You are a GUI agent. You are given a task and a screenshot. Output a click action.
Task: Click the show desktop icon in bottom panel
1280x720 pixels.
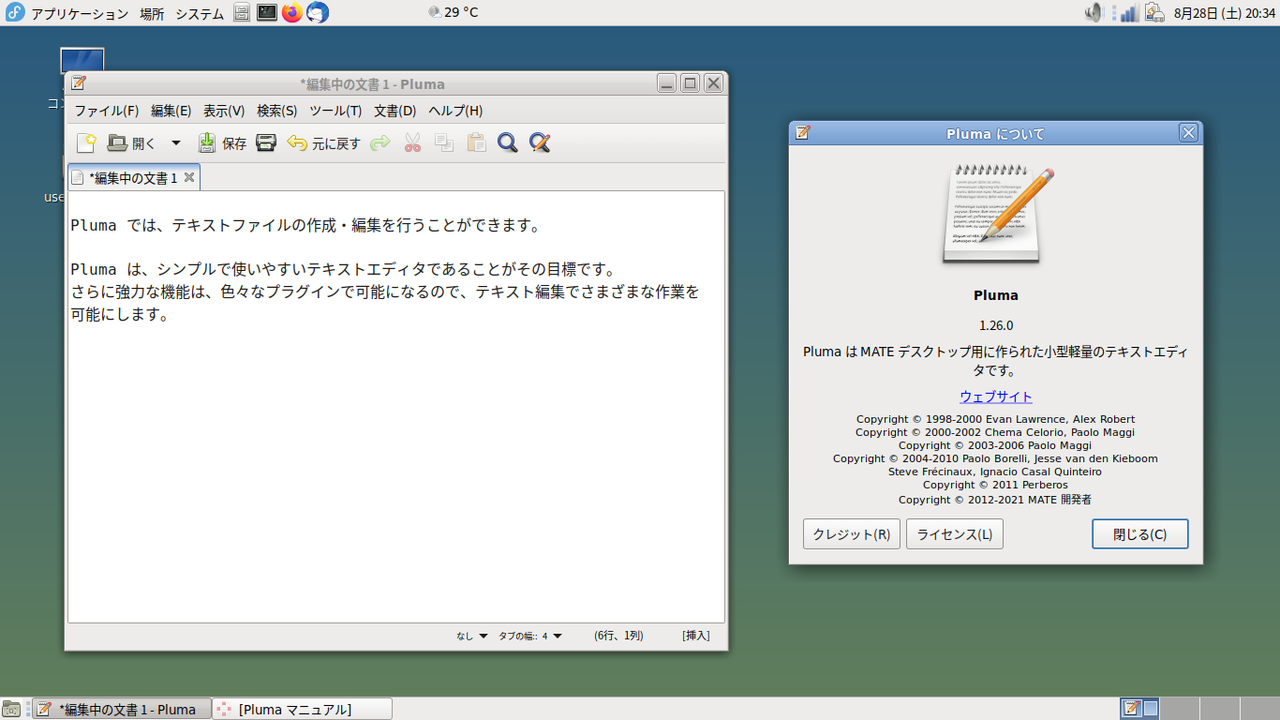click(x=11, y=709)
